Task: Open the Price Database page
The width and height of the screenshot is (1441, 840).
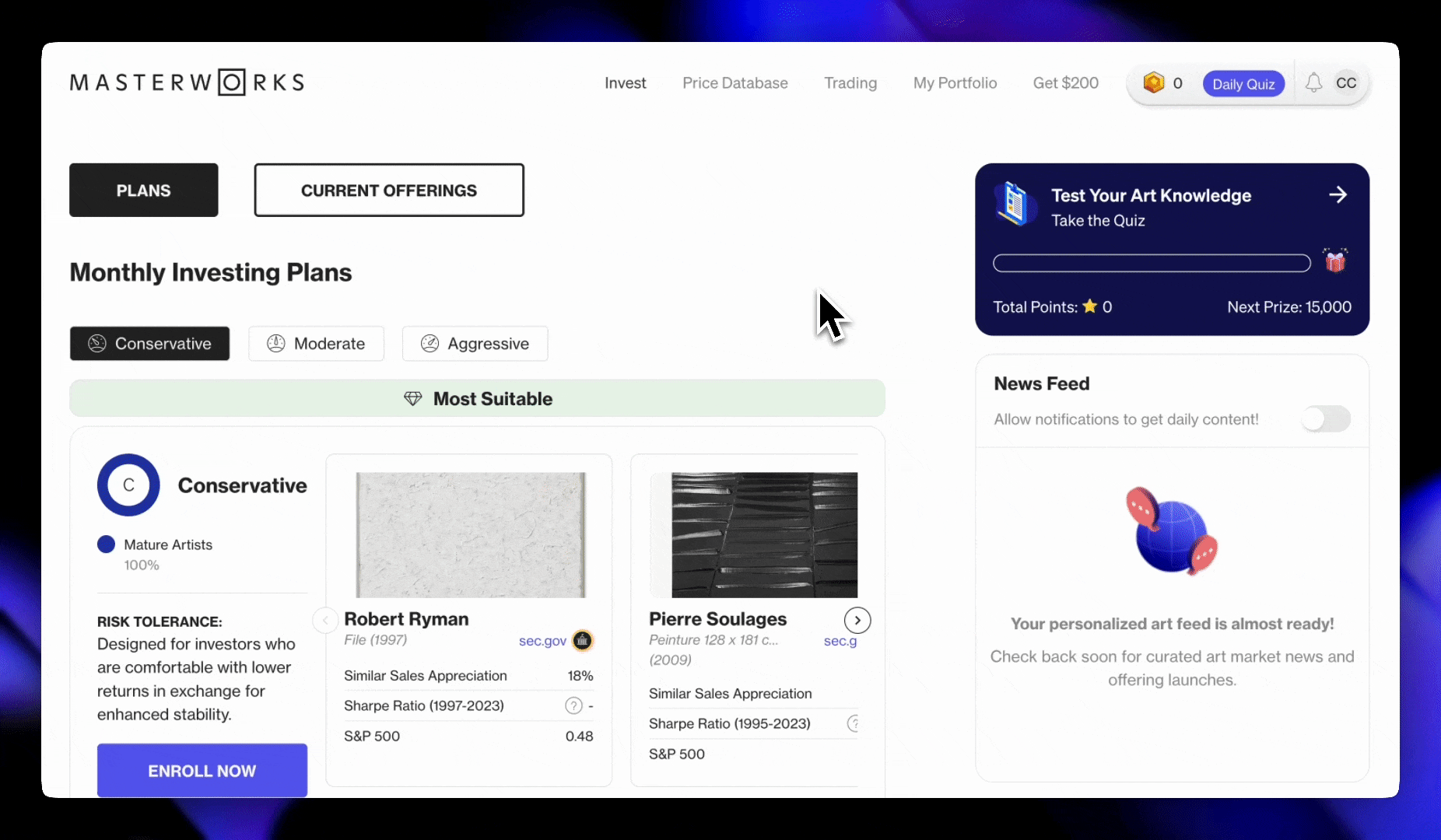Action: (735, 83)
